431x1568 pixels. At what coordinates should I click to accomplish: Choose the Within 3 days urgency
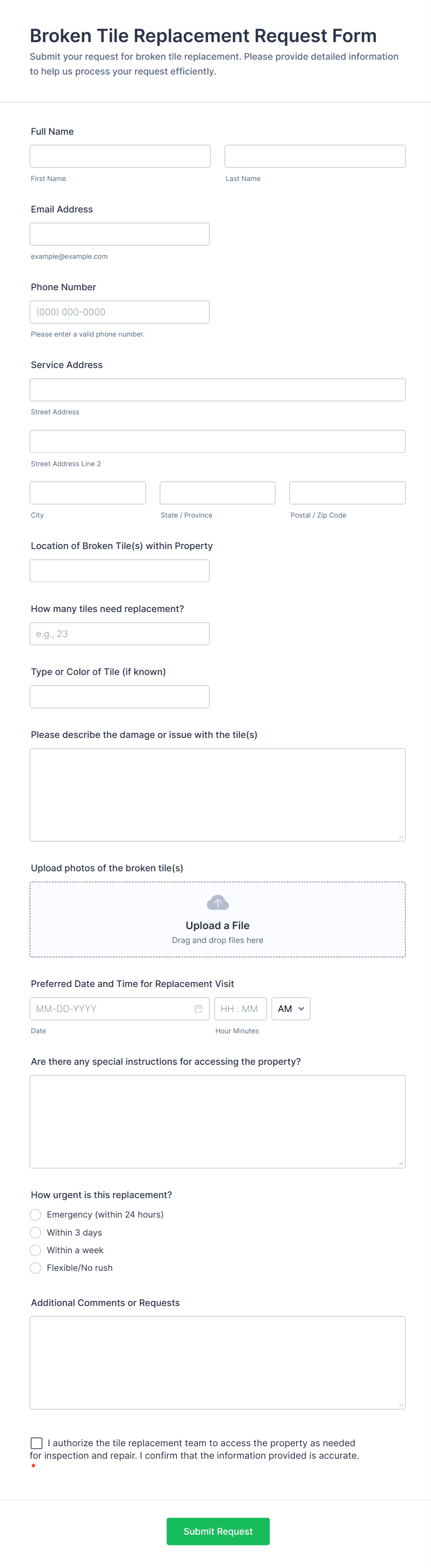click(35, 1232)
